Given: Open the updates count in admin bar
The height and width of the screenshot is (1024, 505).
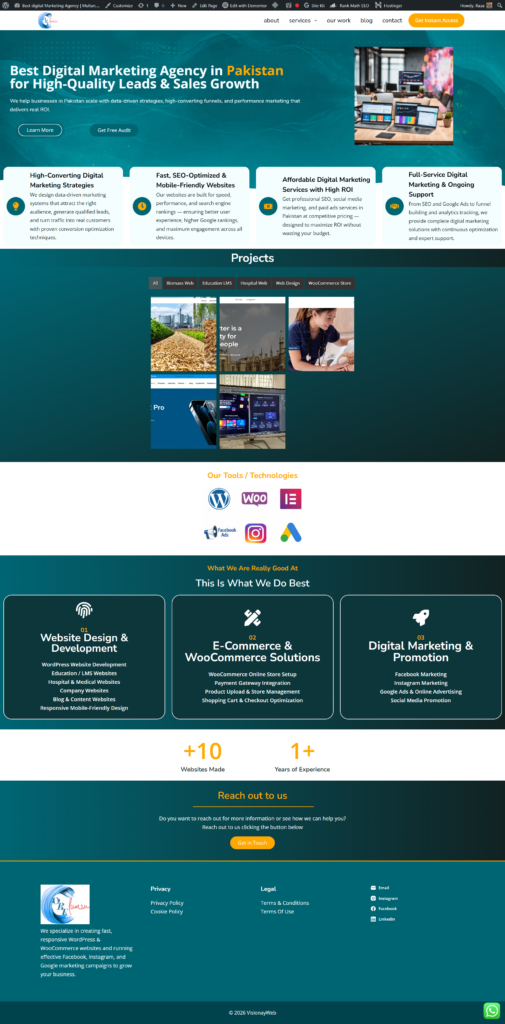Looking at the screenshot, I should click(143, 5).
